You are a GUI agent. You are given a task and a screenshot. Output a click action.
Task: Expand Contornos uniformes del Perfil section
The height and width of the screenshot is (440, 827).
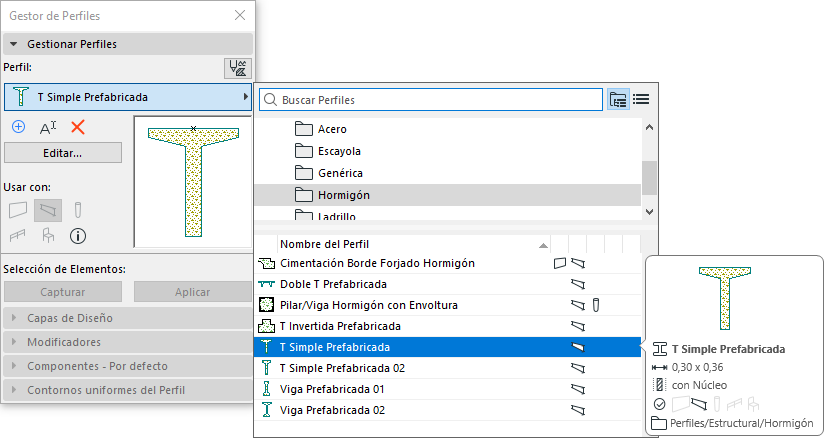(x=14, y=390)
